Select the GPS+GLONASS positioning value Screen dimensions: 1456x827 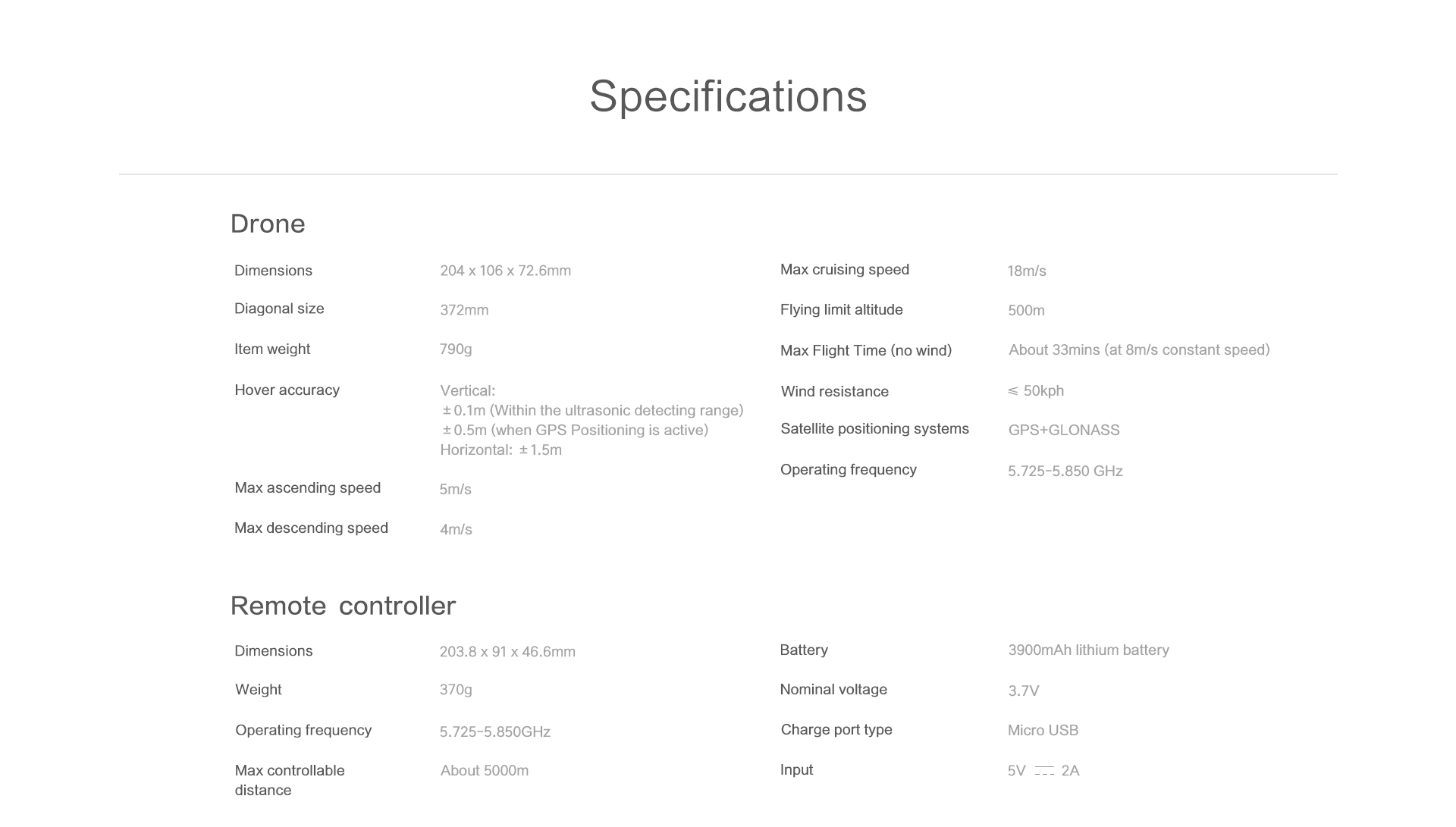click(x=1063, y=430)
